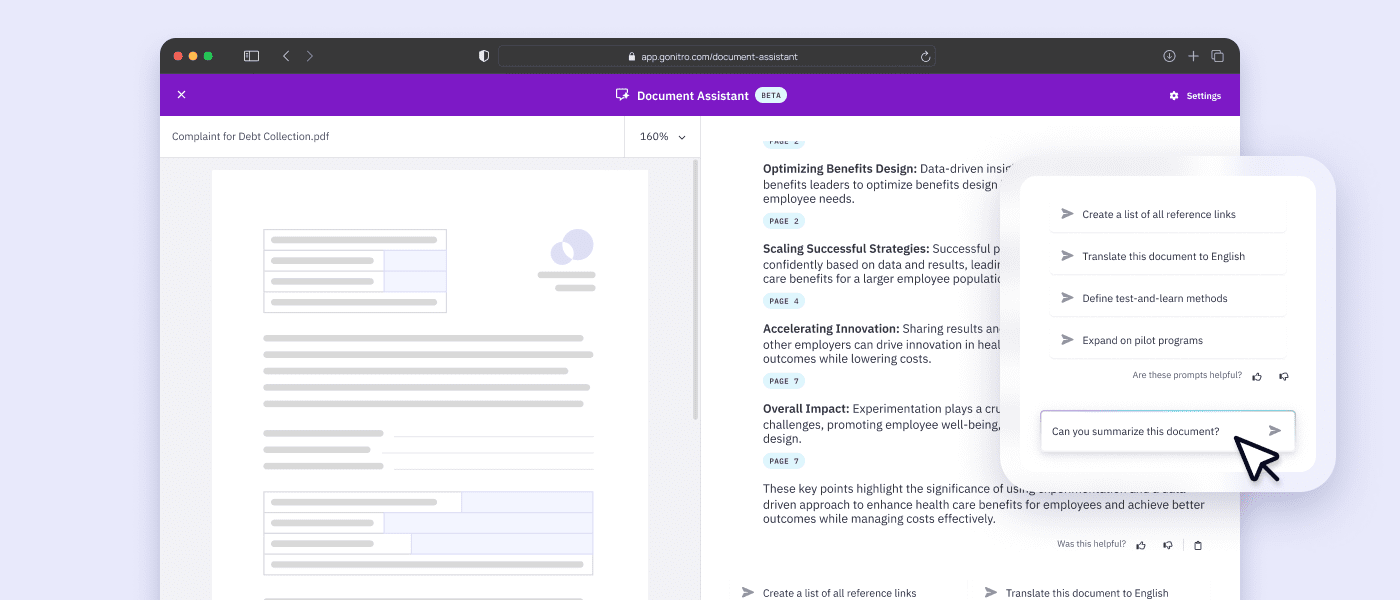
Task: Choose 'Define test-and-learn methods' prompt
Action: 1154,298
